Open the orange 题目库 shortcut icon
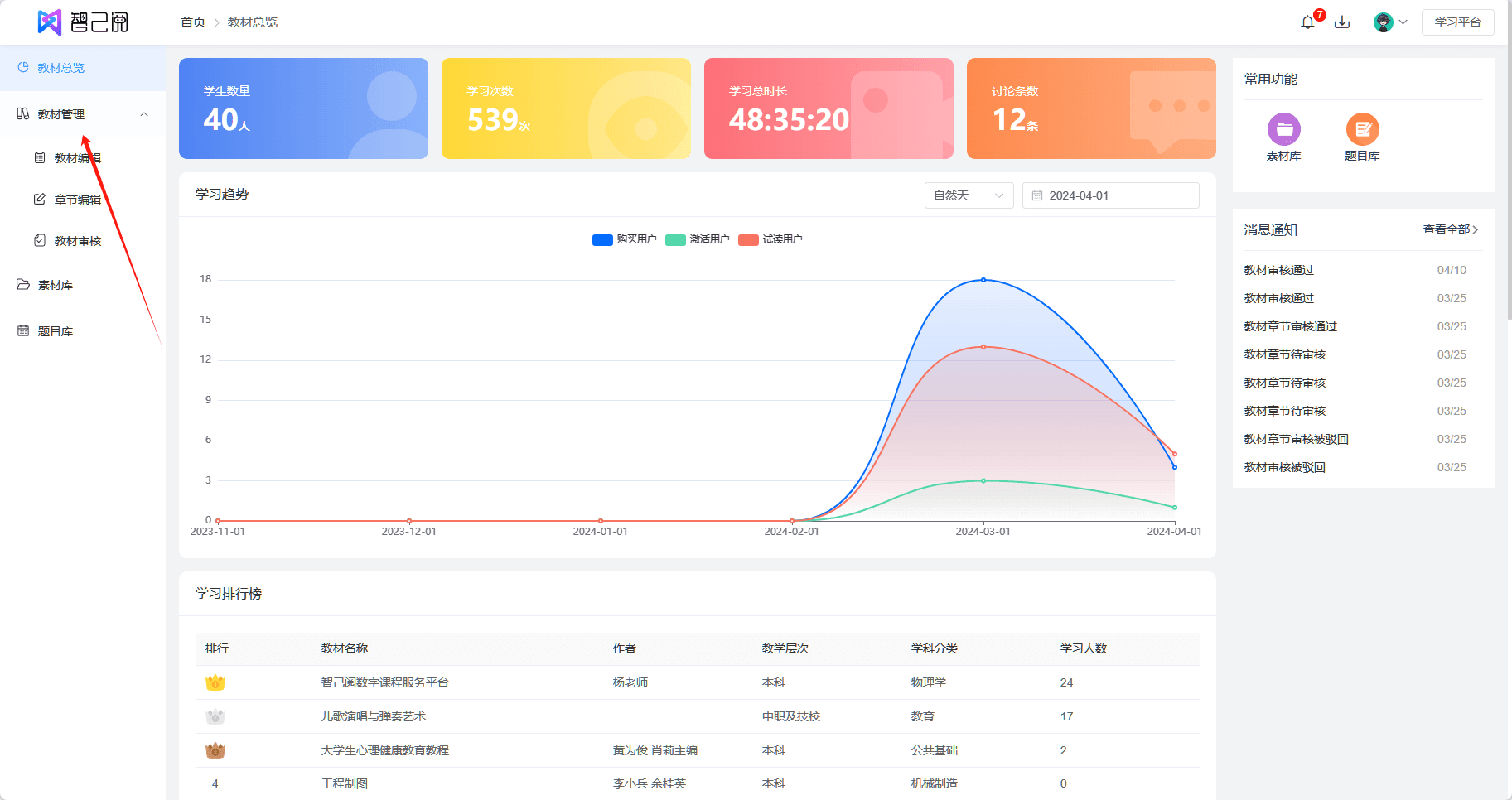Viewport: 1512px width, 800px height. coord(1362,129)
